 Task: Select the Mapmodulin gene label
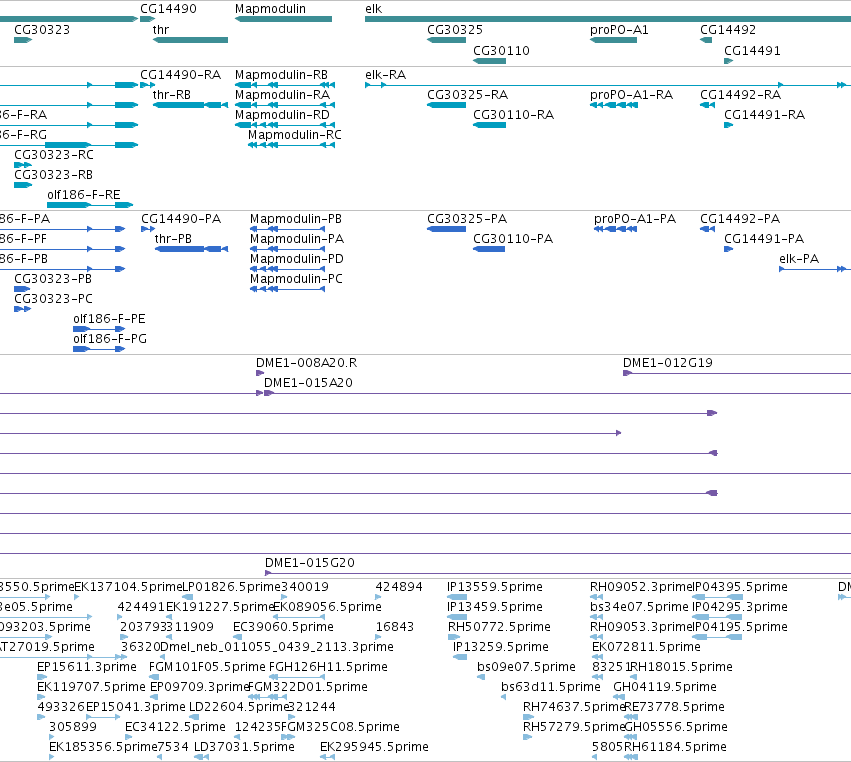(x=270, y=9)
